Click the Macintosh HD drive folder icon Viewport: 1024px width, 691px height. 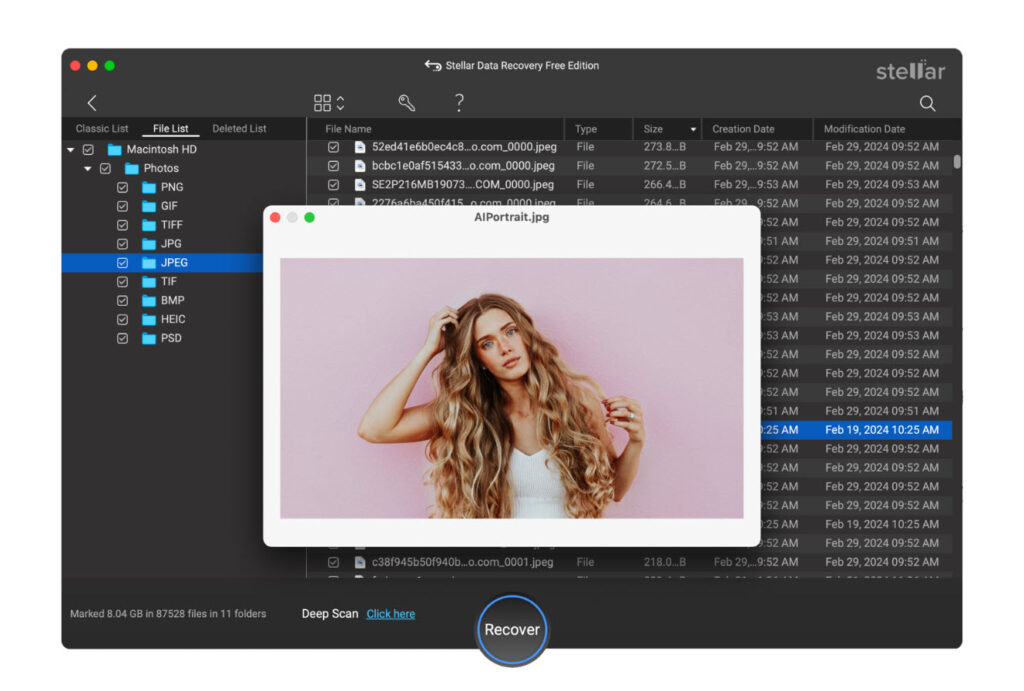[114, 150]
